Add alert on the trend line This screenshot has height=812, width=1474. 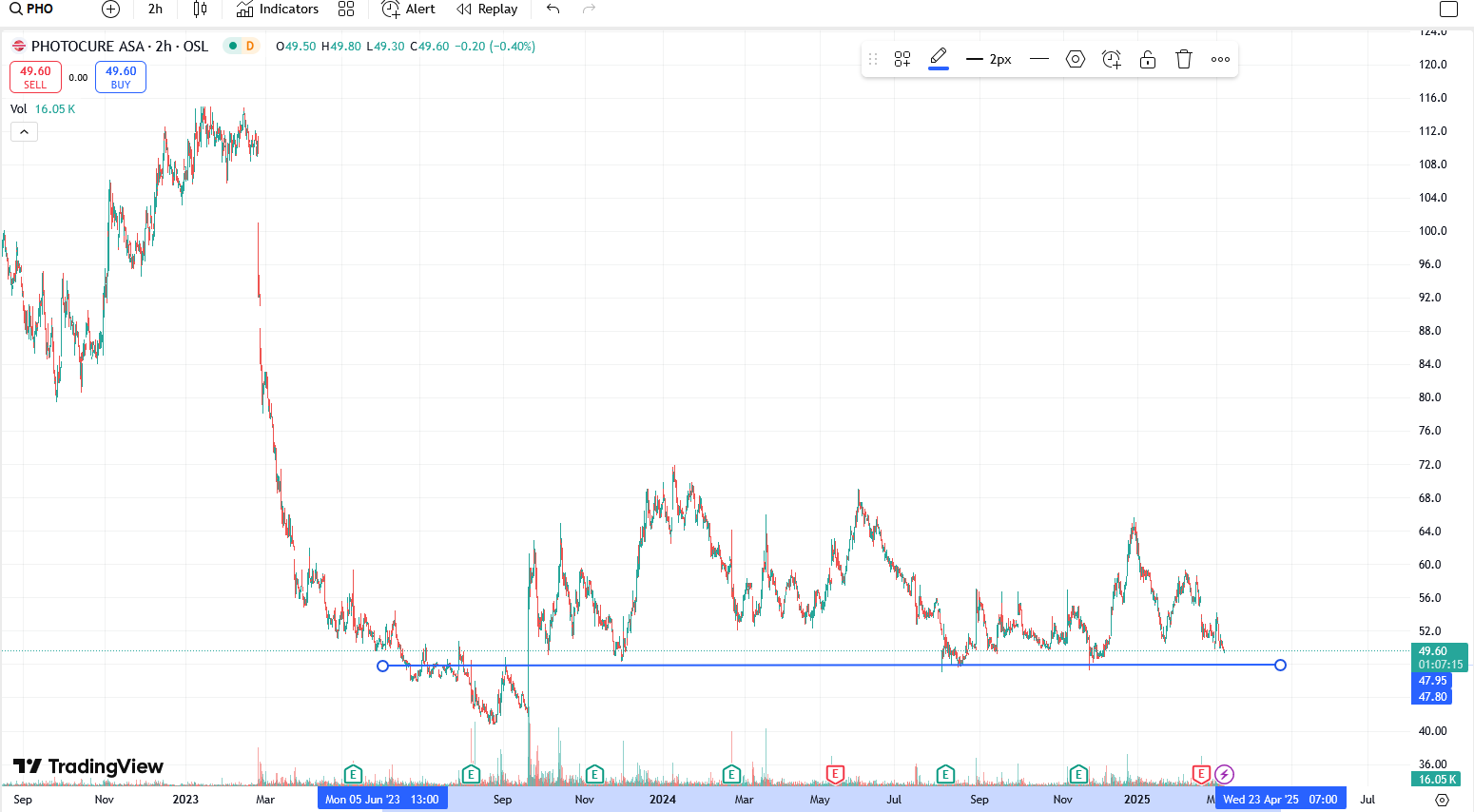[x=1112, y=59]
